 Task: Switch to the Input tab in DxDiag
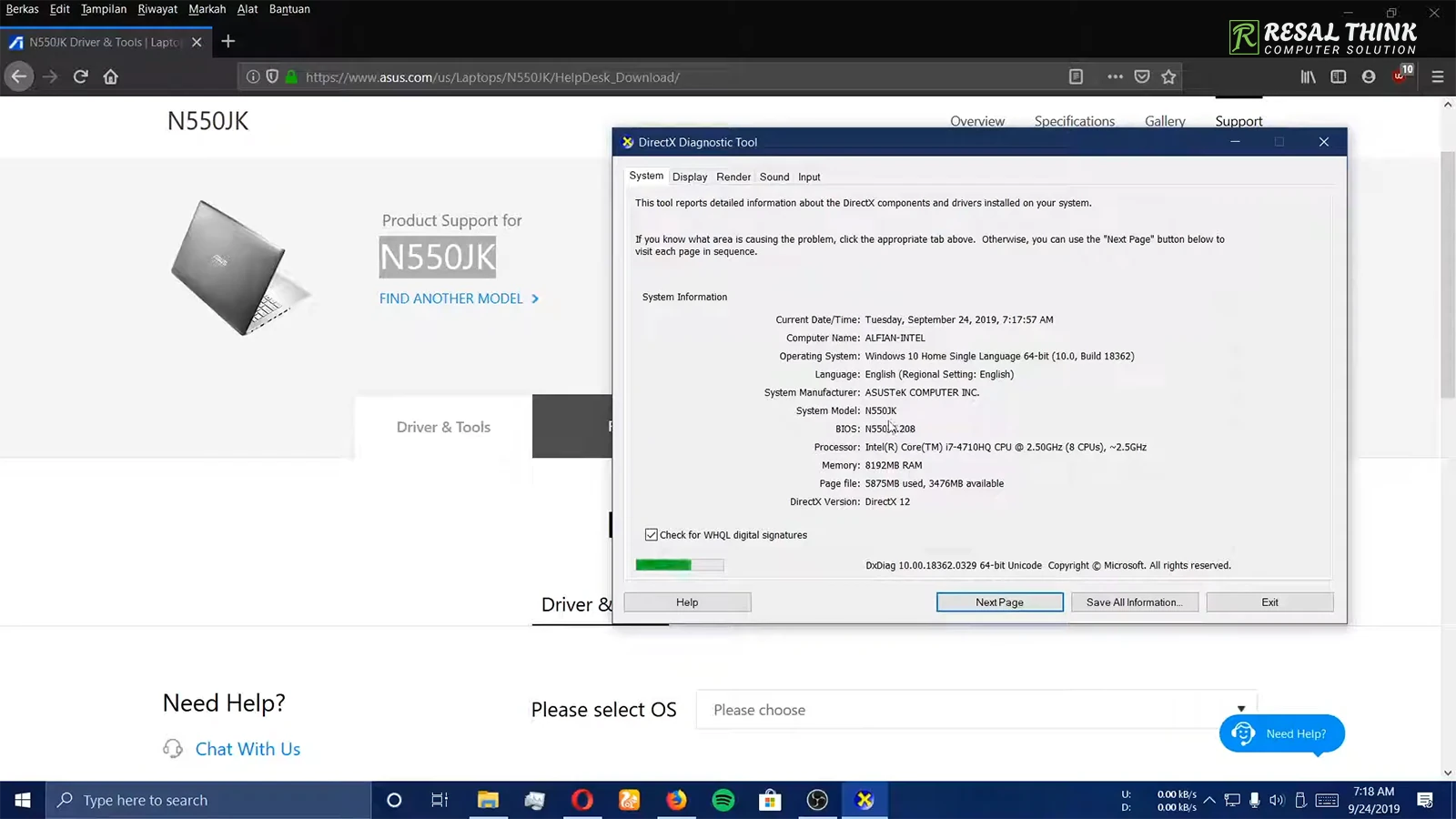tap(809, 177)
